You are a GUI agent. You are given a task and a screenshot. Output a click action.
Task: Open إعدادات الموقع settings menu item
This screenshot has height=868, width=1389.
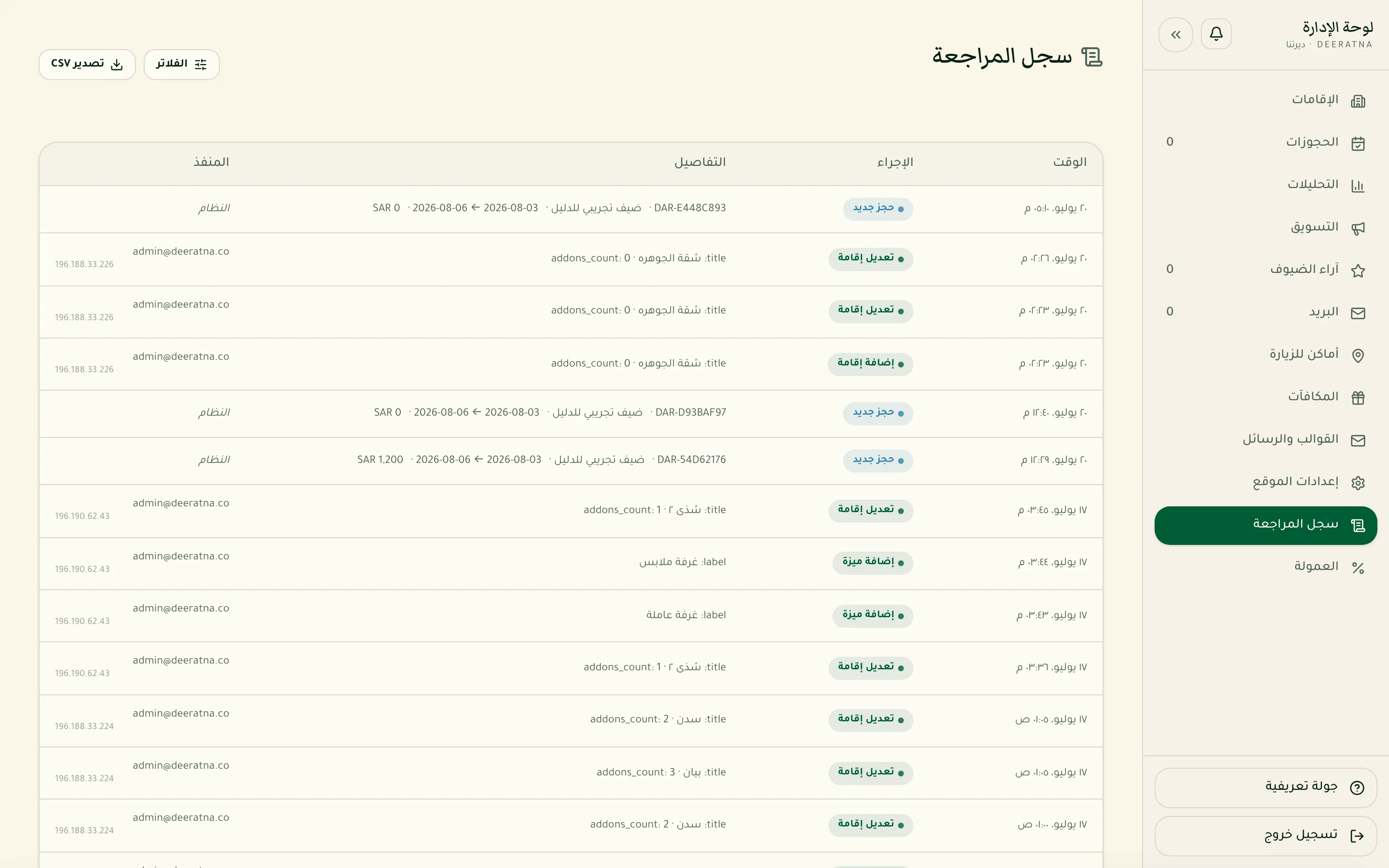(1266, 482)
